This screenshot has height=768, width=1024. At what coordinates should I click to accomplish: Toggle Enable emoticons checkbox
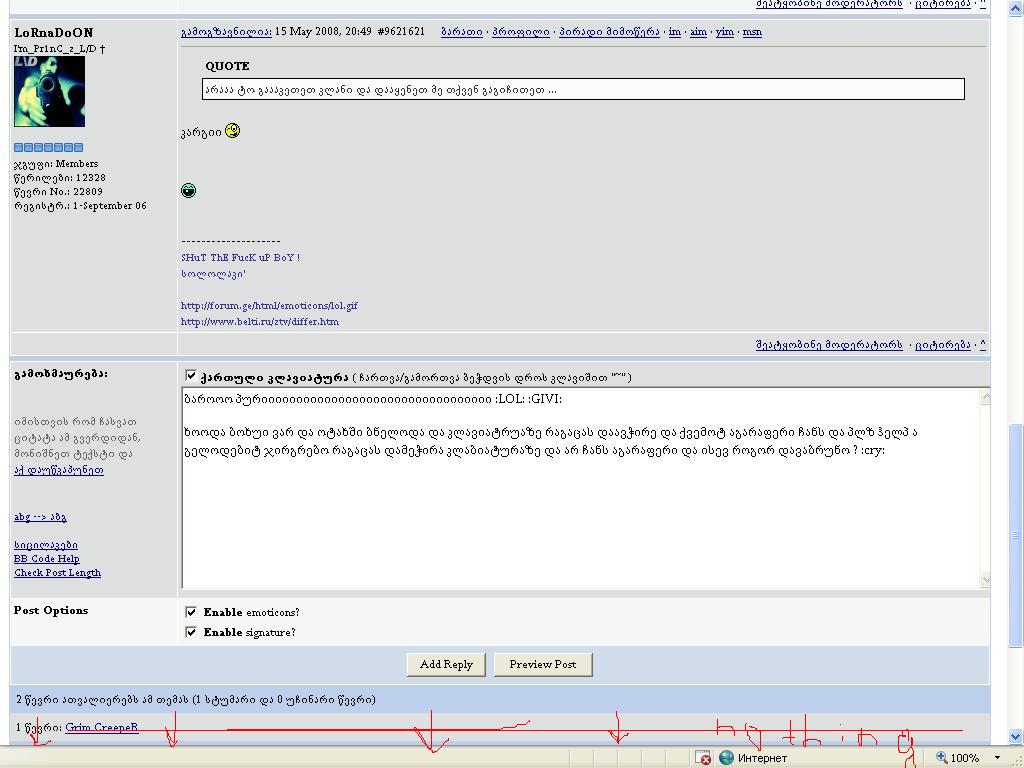tap(191, 612)
